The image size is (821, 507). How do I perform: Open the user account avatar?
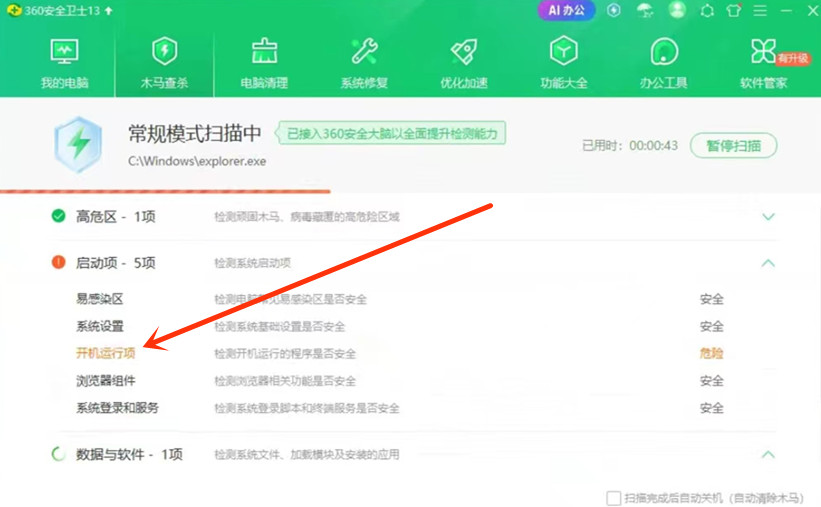(x=676, y=10)
